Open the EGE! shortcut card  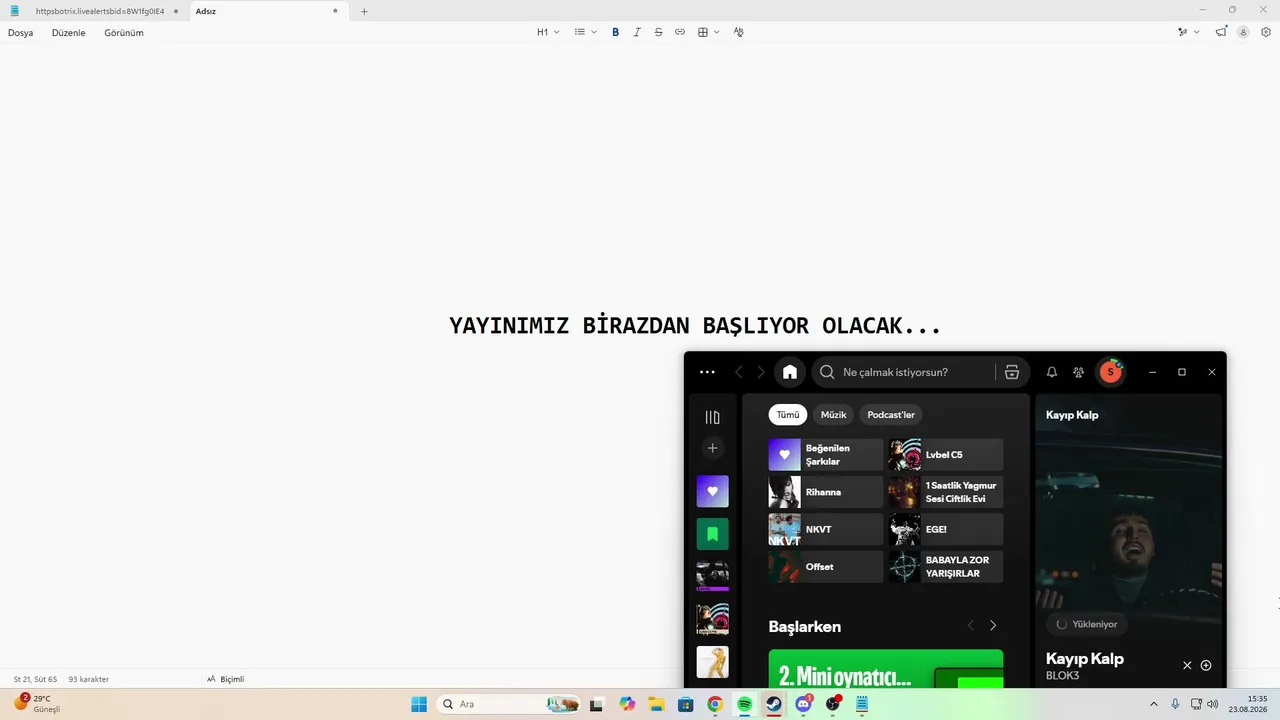pyautogui.click(x=946, y=529)
